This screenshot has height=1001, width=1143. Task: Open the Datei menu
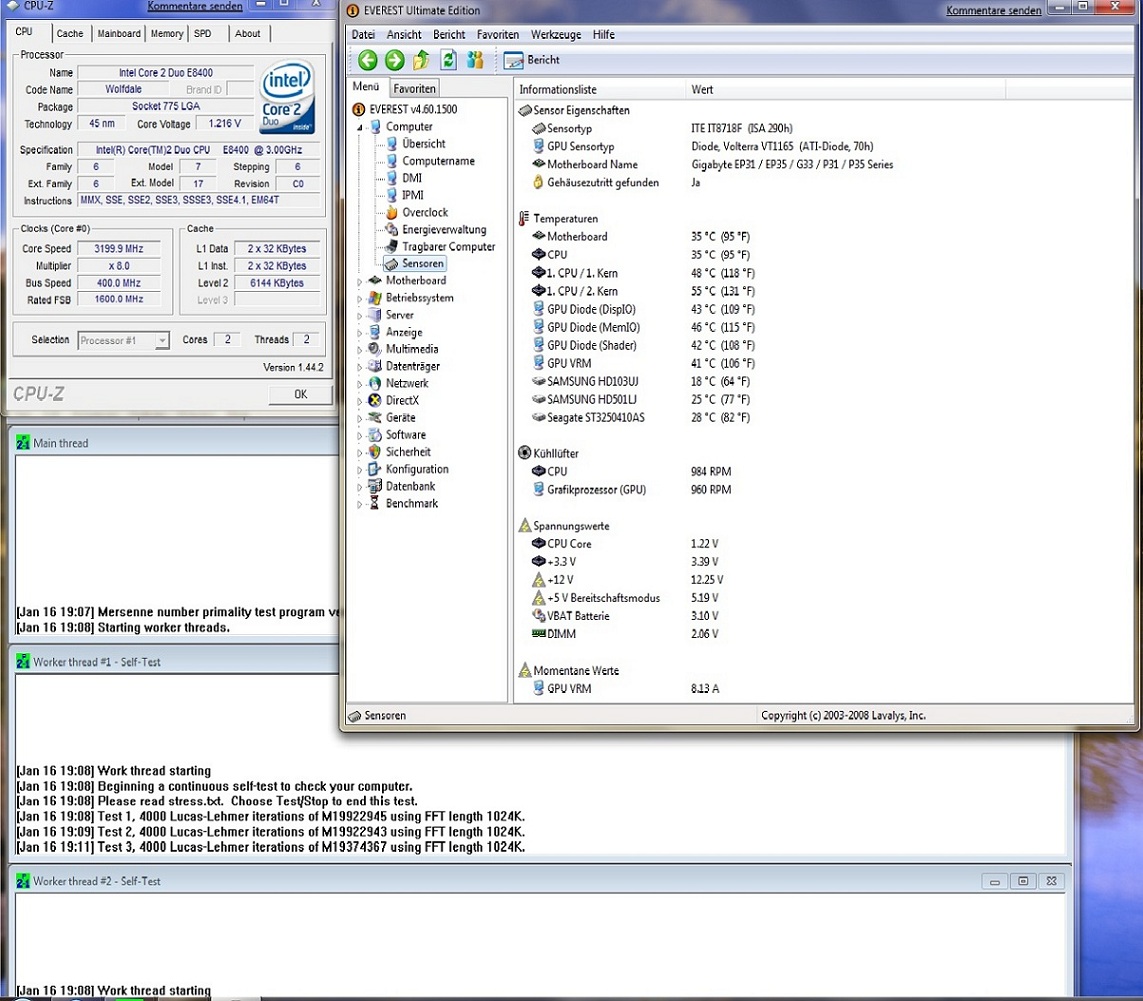tap(363, 34)
